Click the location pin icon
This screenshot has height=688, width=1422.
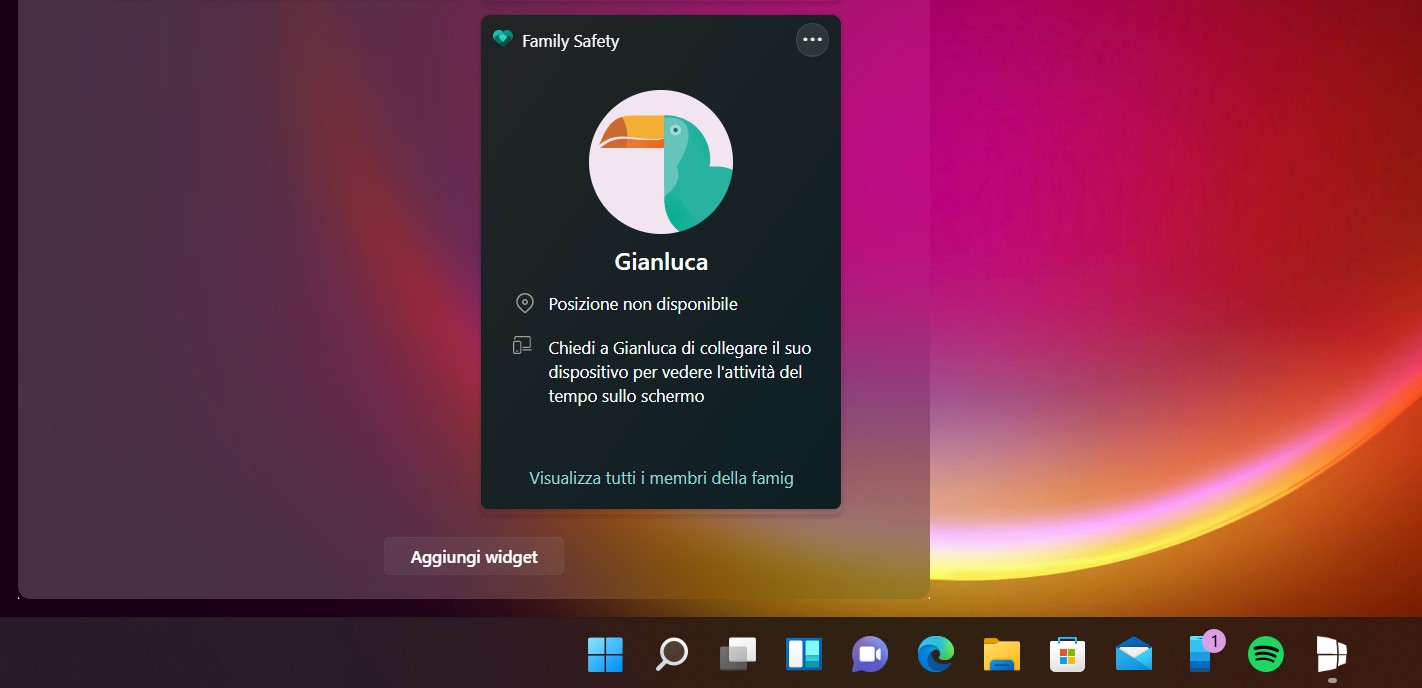click(524, 303)
